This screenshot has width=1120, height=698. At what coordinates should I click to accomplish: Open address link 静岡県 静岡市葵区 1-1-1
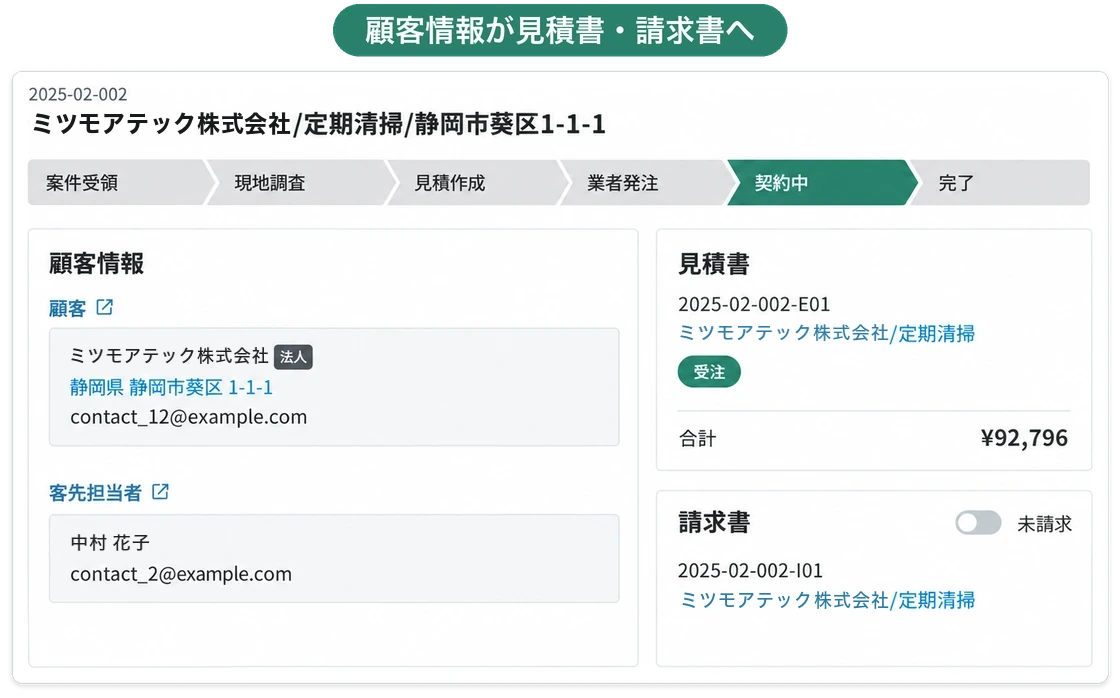(x=171, y=387)
